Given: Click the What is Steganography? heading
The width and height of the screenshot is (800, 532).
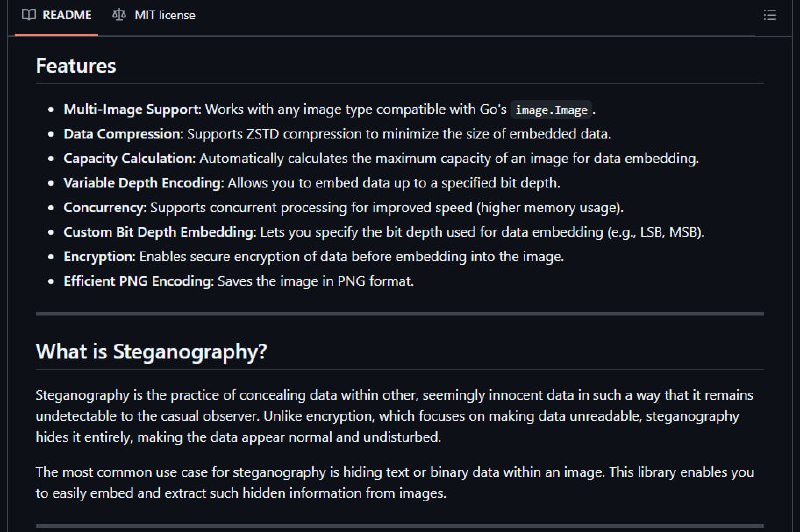Looking at the screenshot, I should (x=152, y=352).
